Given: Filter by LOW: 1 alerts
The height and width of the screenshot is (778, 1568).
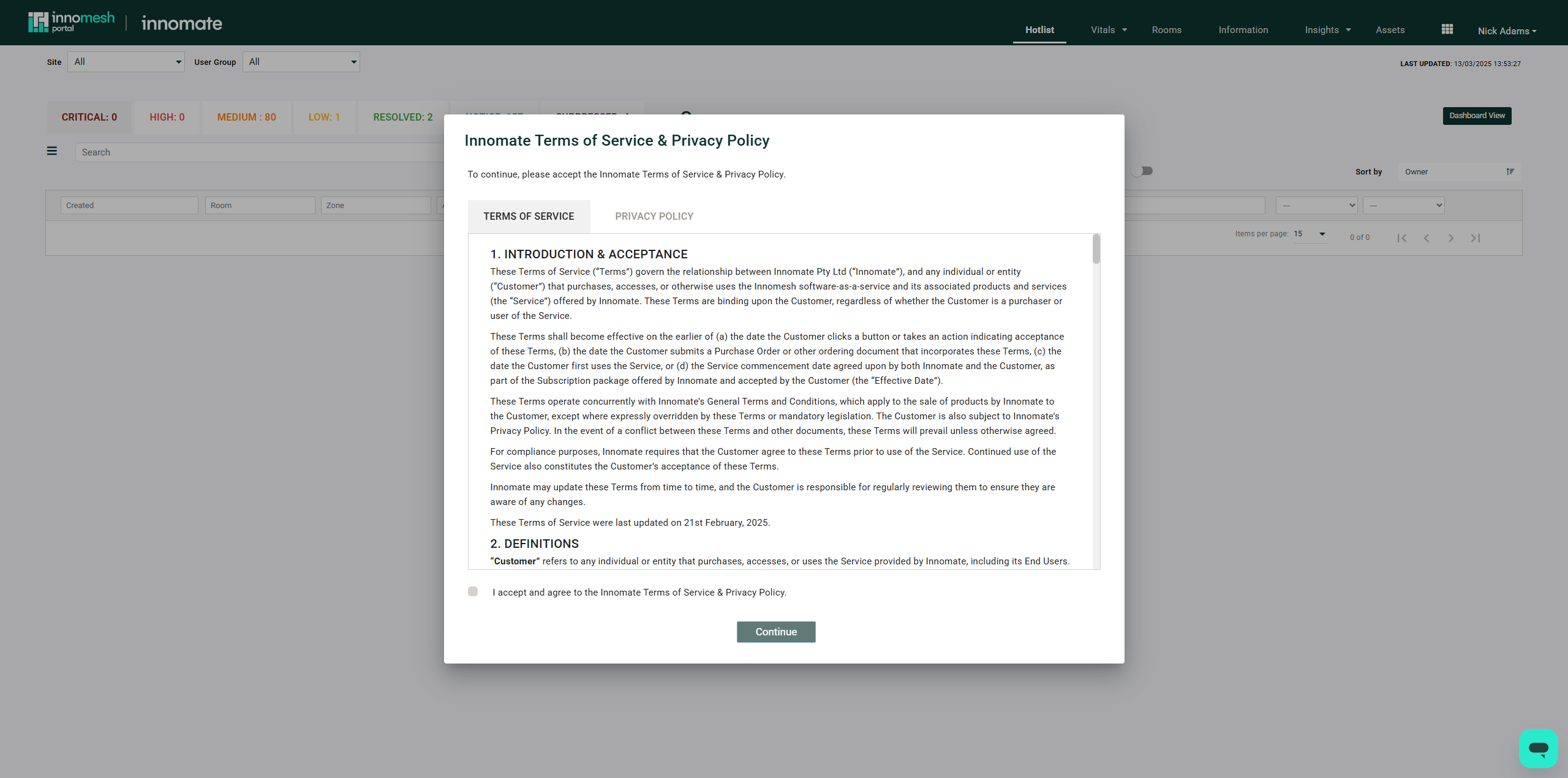Looking at the screenshot, I should [324, 117].
